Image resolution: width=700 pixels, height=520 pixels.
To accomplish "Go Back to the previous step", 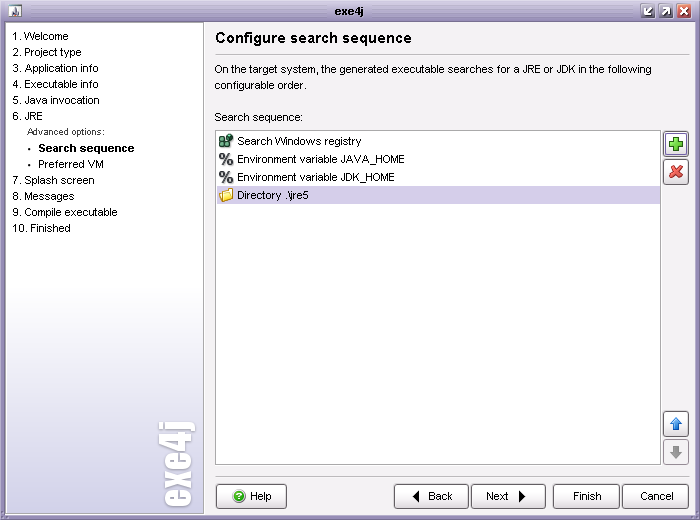I will coord(431,496).
